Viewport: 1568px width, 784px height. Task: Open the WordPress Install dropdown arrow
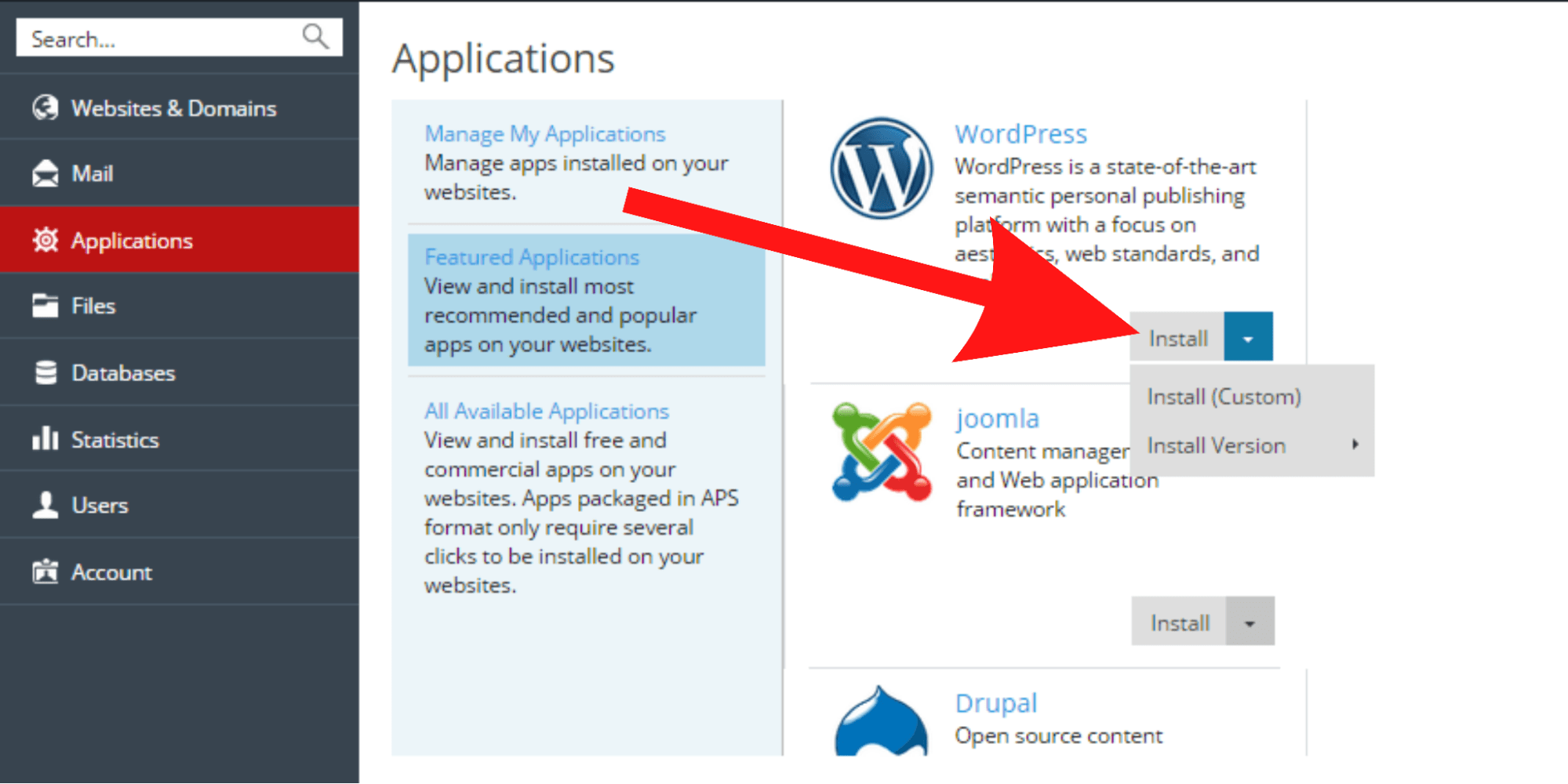[1248, 336]
